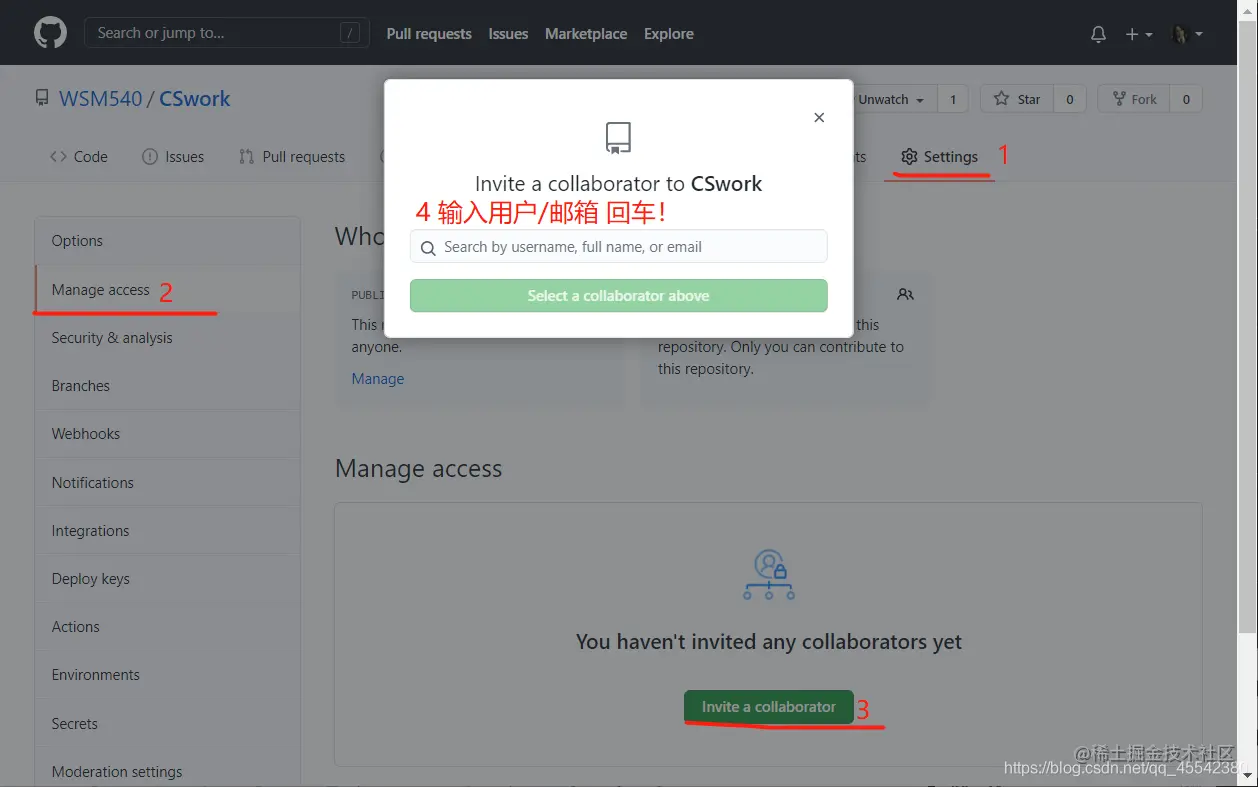Click the people icon in access card
This screenshot has width=1258, height=787.
(x=905, y=295)
